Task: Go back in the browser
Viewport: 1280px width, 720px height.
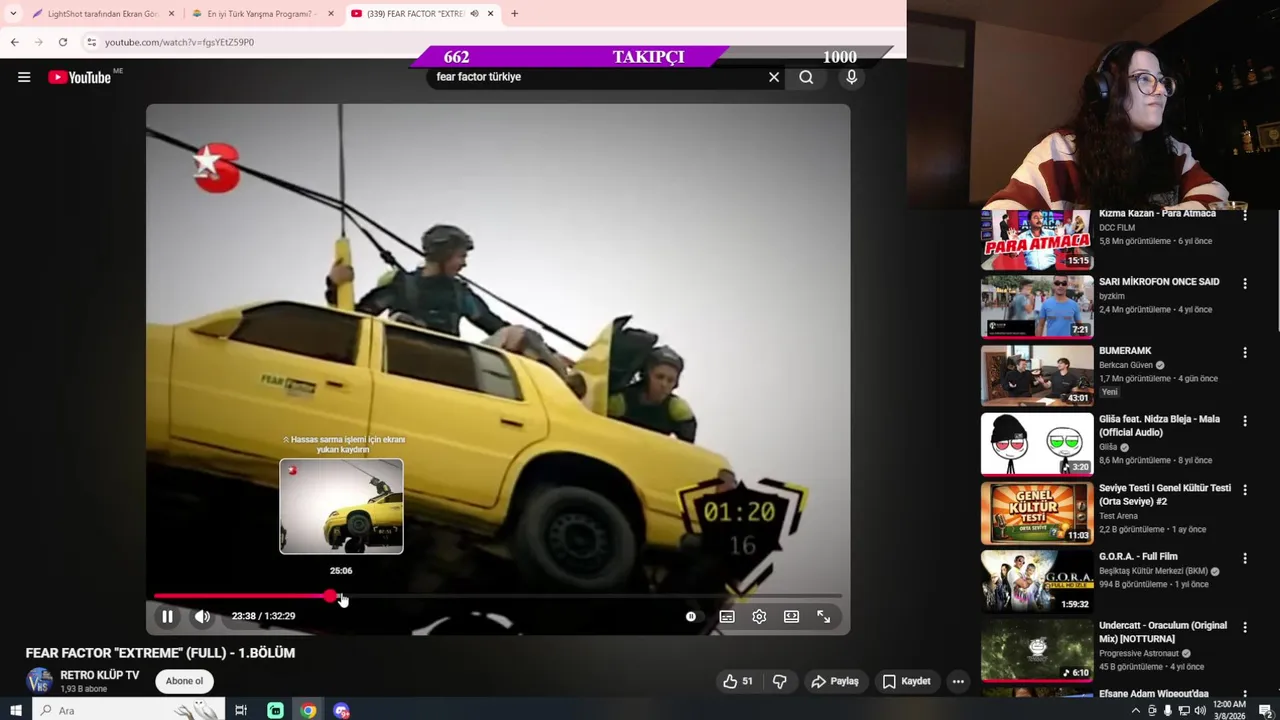Action: (14, 42)
